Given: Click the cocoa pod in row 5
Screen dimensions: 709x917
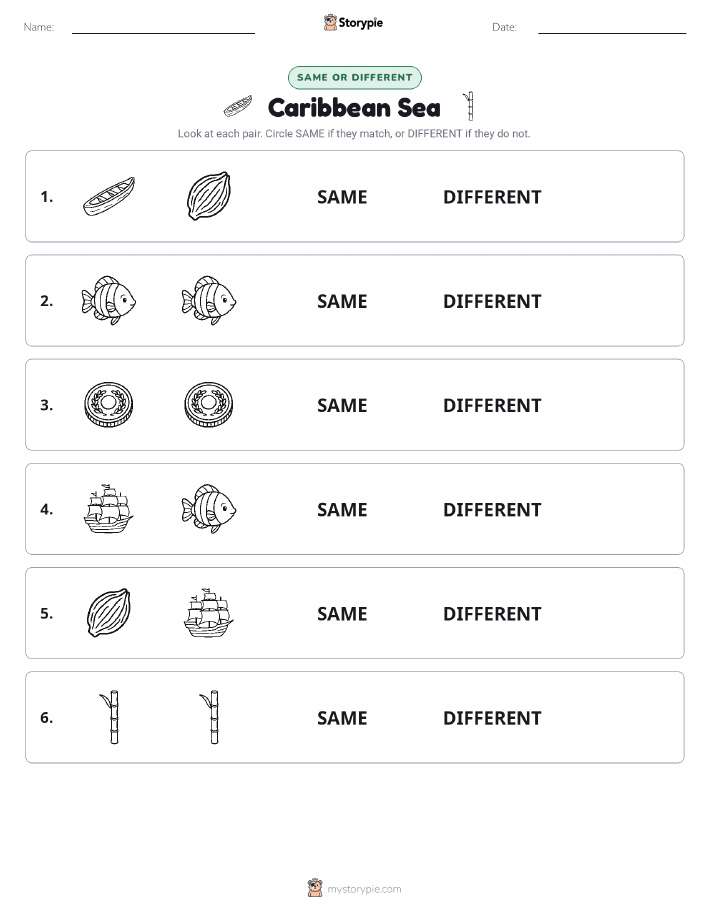Looking at the screenshot, I should [x=109, y=613].
